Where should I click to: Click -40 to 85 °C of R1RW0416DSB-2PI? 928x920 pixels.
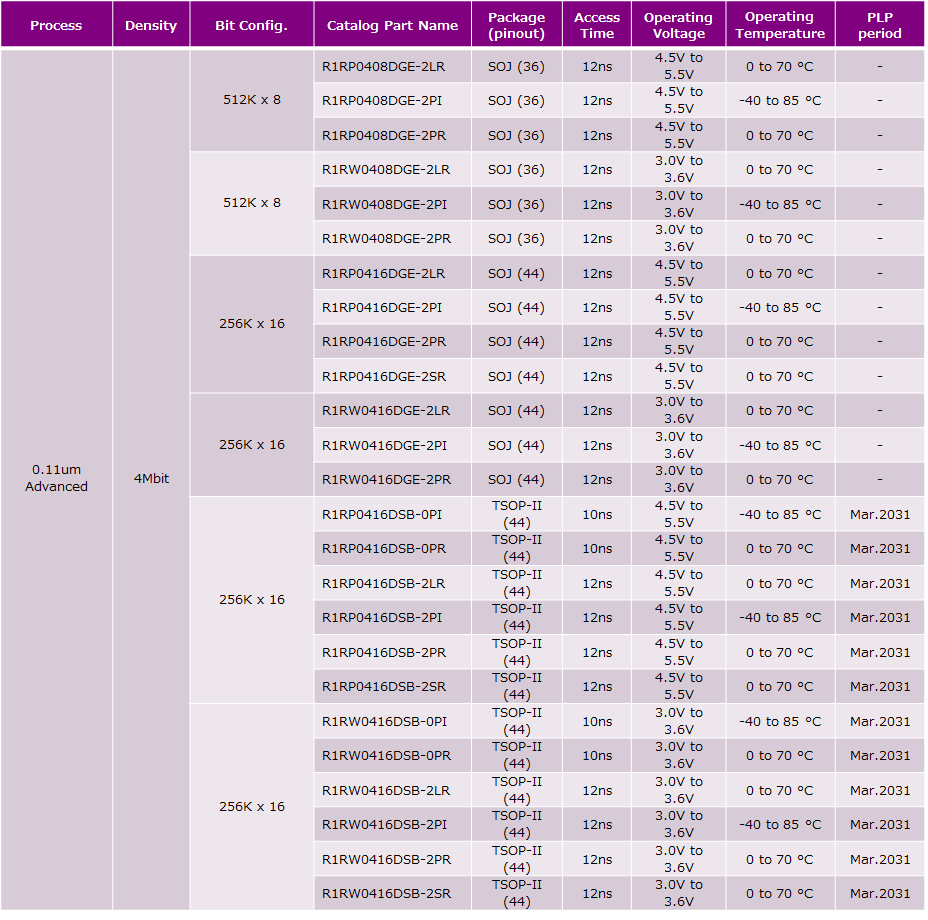click(780, 825)
